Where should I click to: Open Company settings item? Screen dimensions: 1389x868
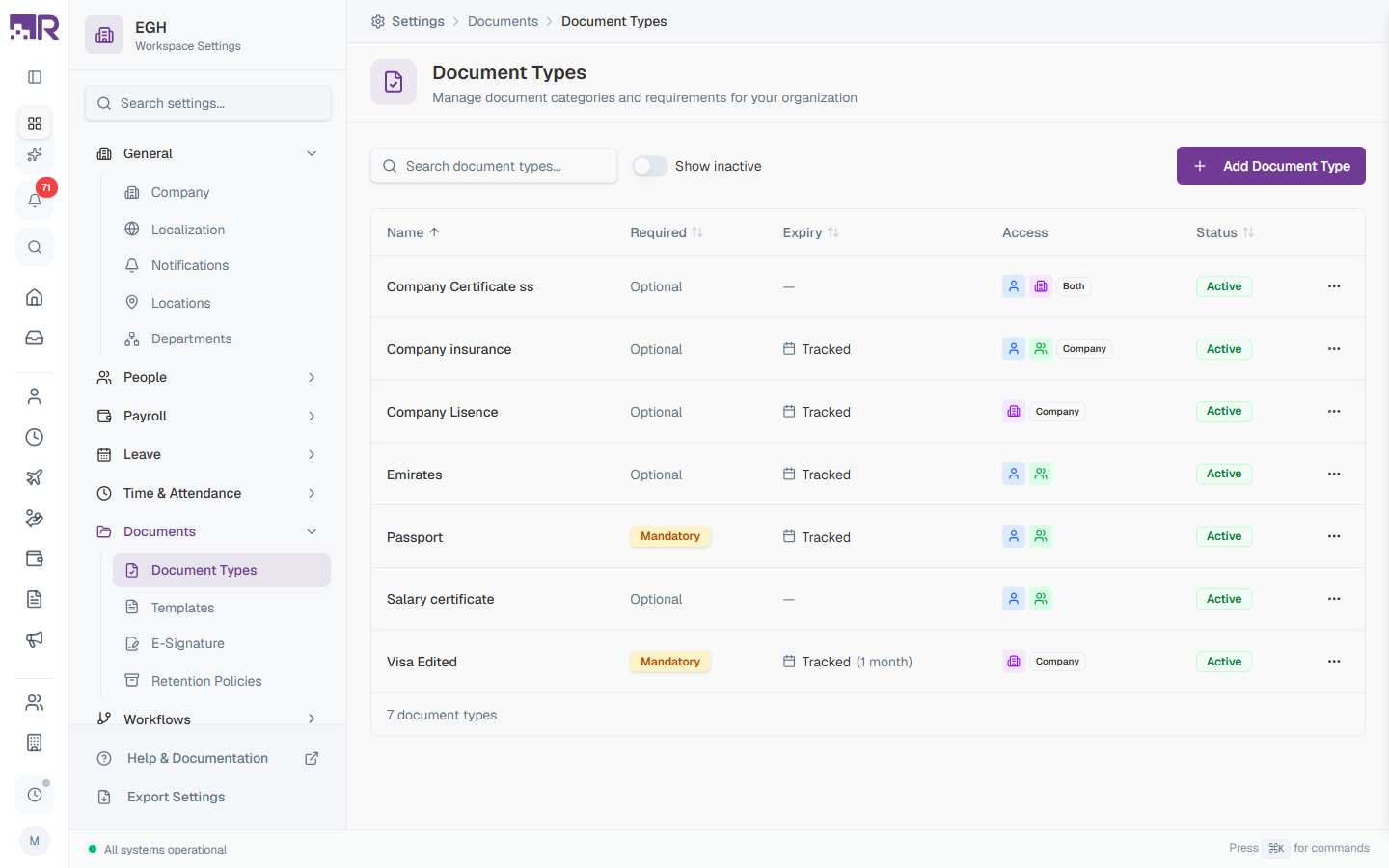pyautogui.click(x=222, y=192)
